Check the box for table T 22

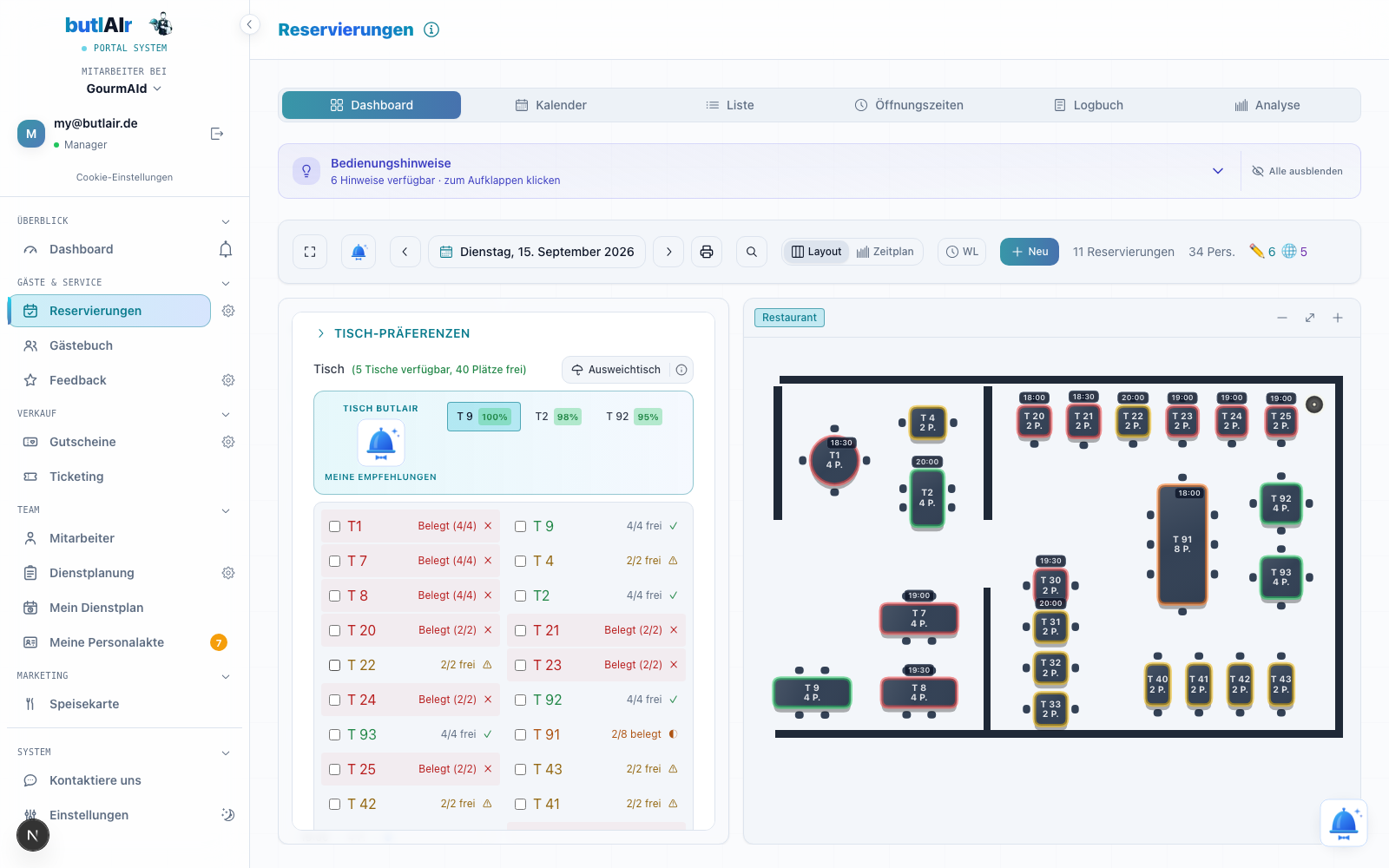pos(334,665)
